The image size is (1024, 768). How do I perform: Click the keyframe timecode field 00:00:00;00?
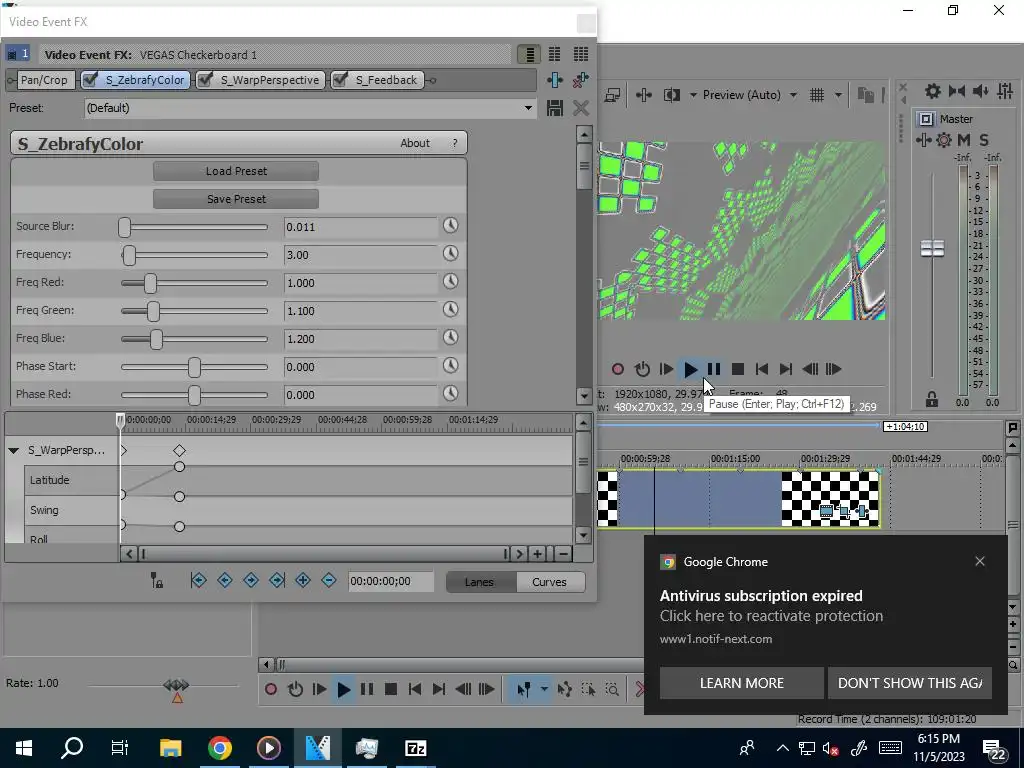click(x=391, y=581)
